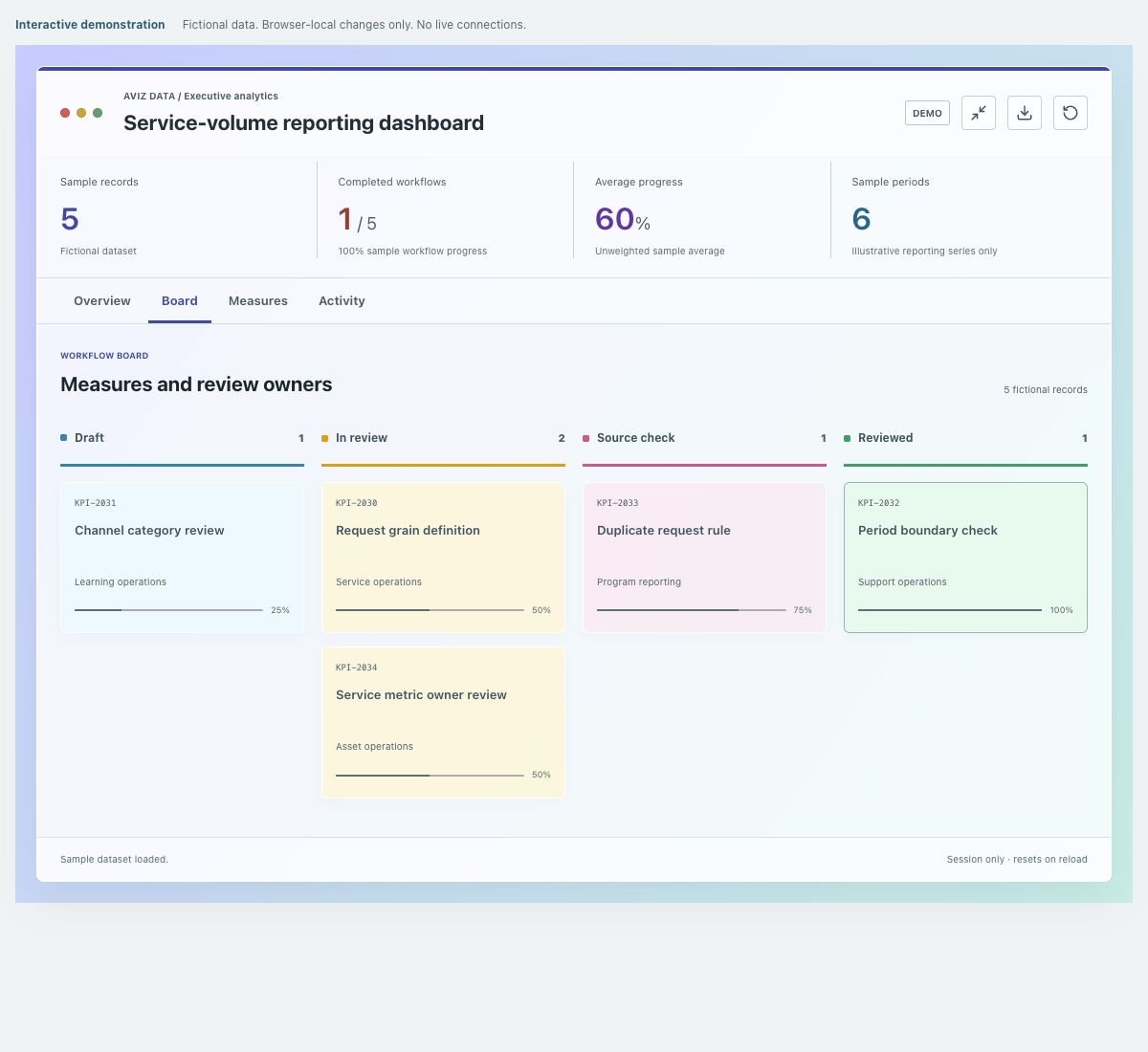The image size is (1148, 1052).
Task: Click the KPI-2034 identifier
Action: coord(357,668)
